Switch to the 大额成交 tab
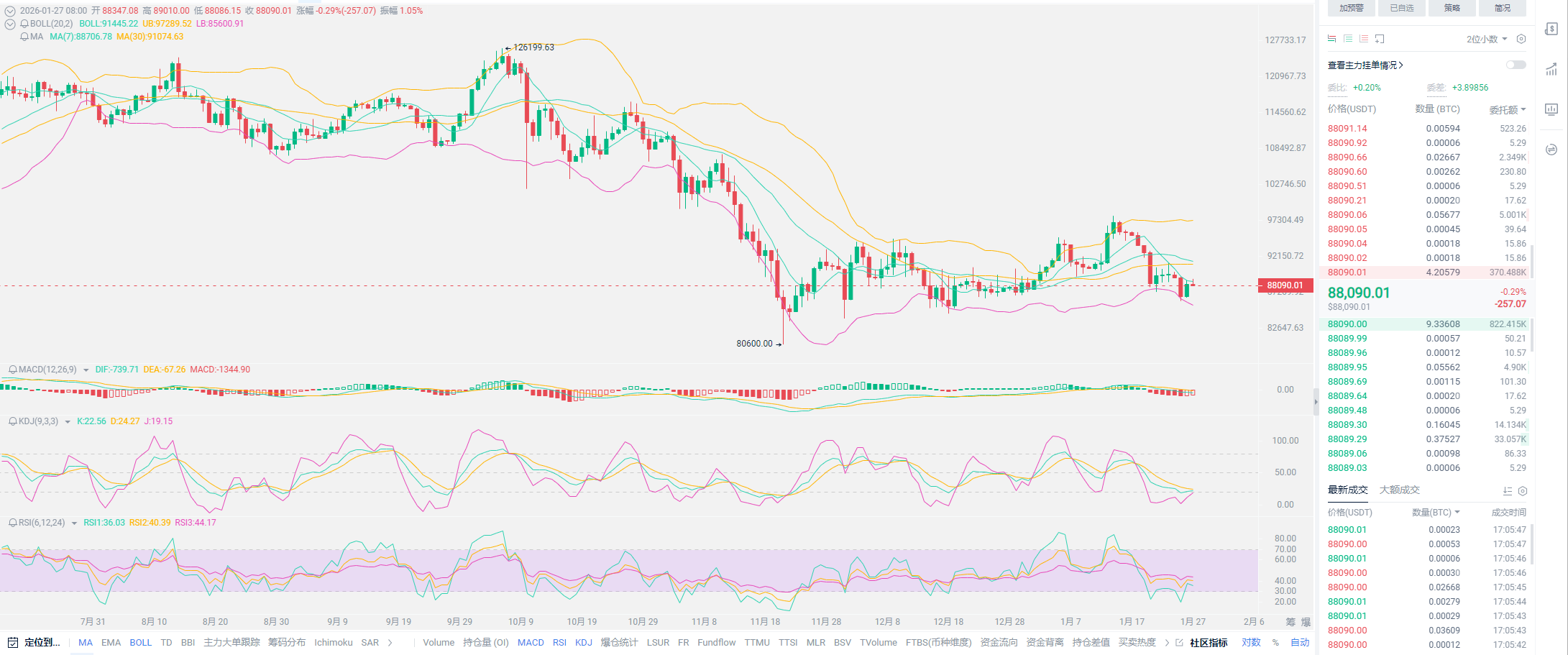 point(1399,490)
